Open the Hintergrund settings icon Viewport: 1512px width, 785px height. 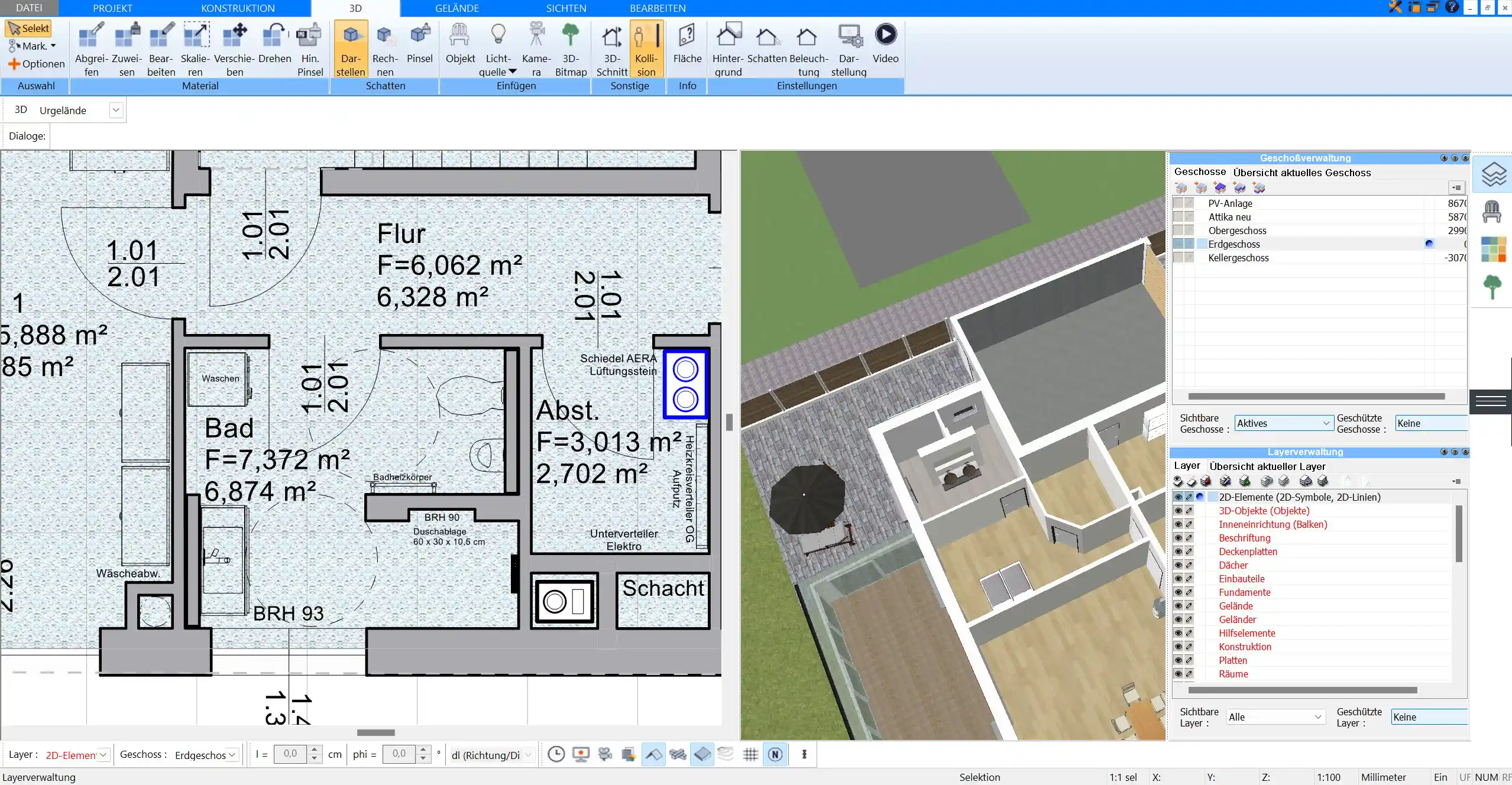pyautogui.click(x=728, y=35)
